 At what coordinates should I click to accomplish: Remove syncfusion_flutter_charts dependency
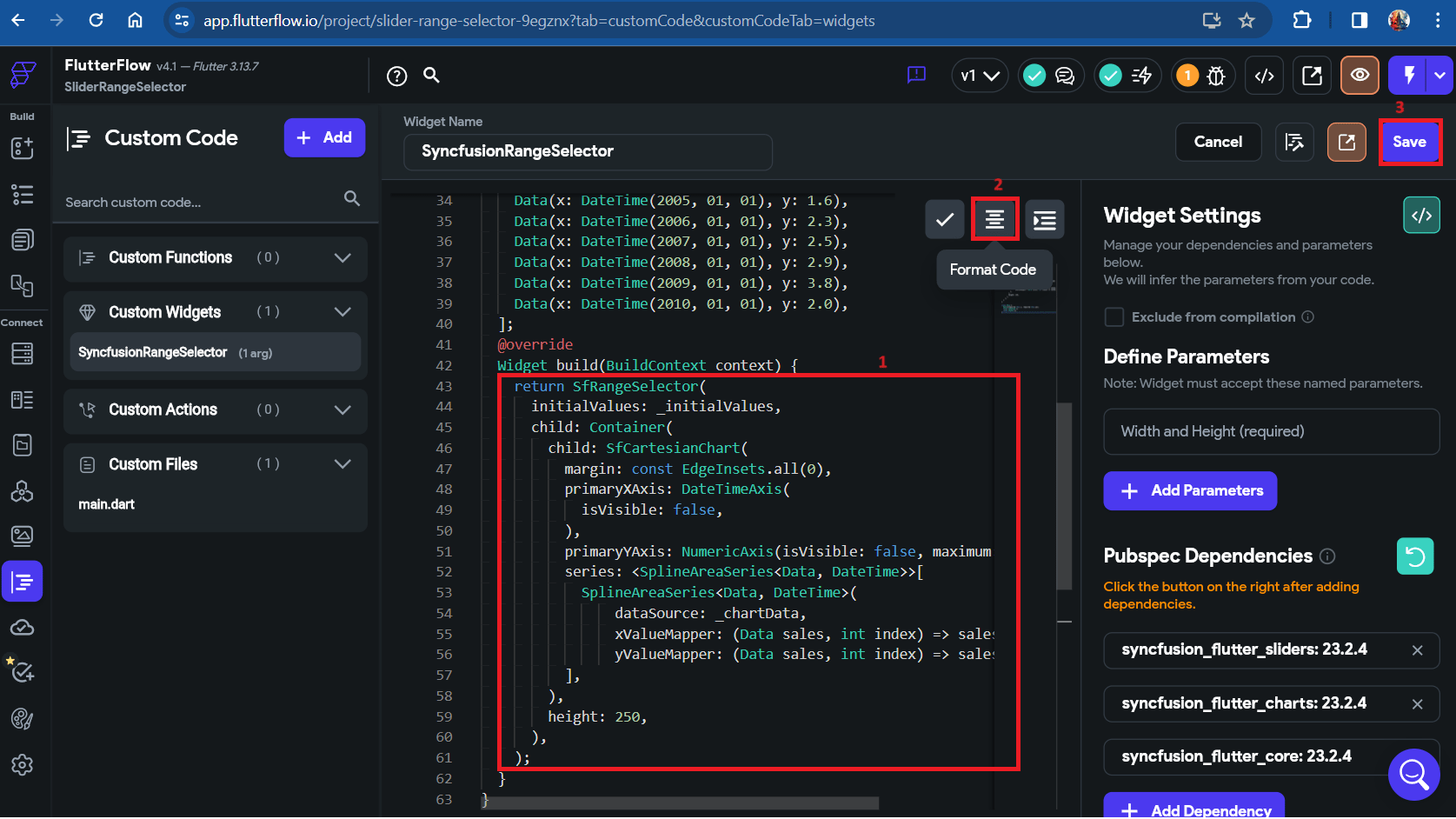(x=1417, y=704)
